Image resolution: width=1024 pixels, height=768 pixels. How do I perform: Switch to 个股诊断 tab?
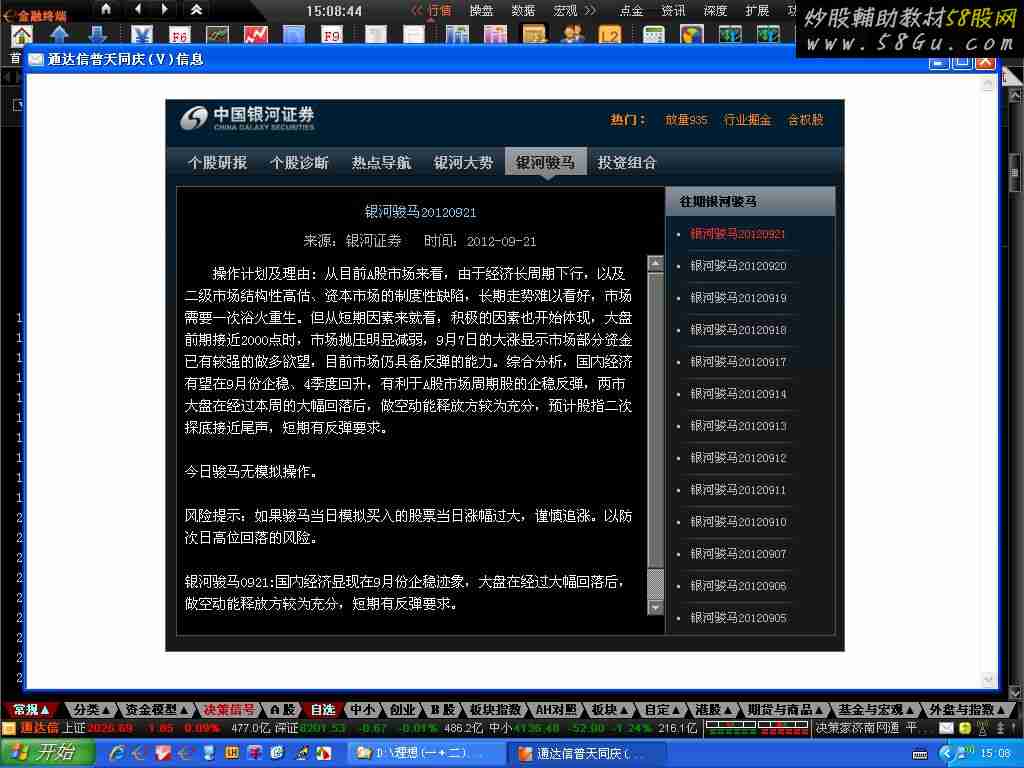pyautogui.click(x=299, y=162)
